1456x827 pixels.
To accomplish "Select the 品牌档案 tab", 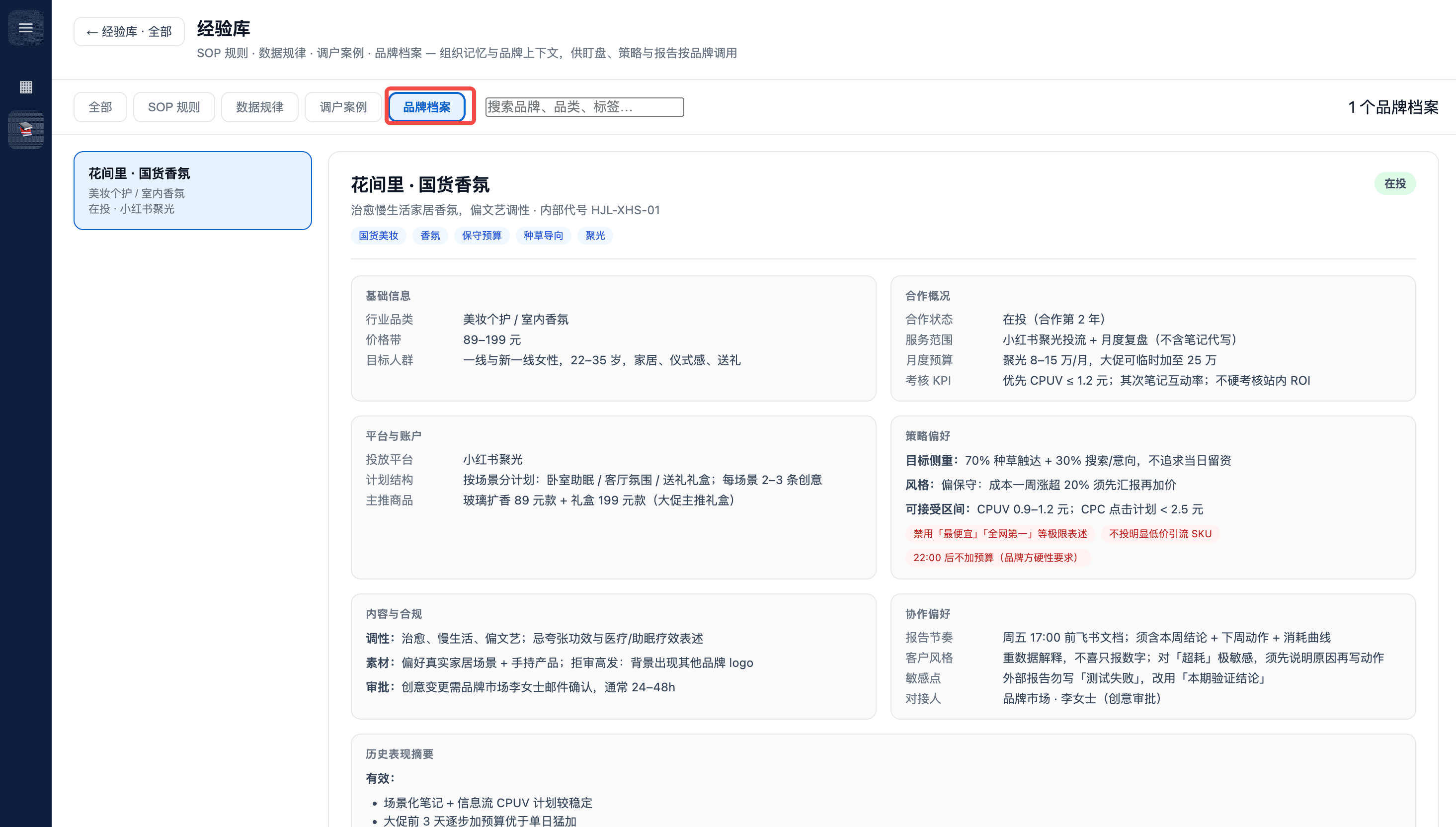I will 427,107.
